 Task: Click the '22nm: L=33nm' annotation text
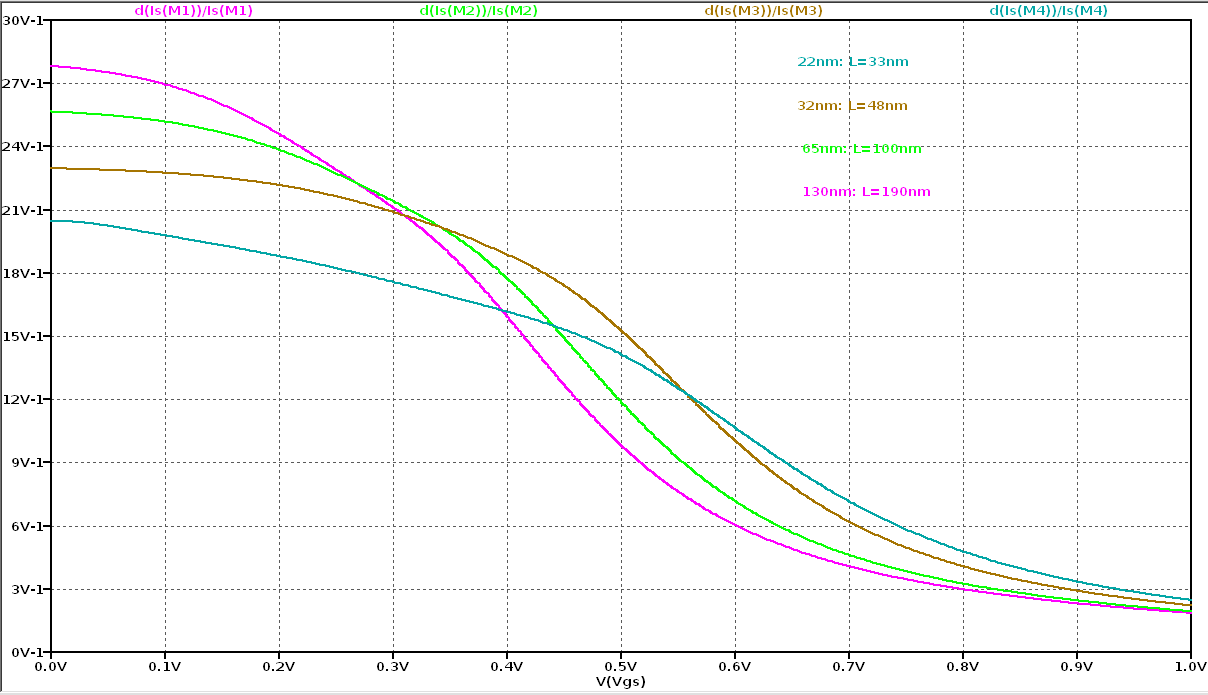[852, 62]
